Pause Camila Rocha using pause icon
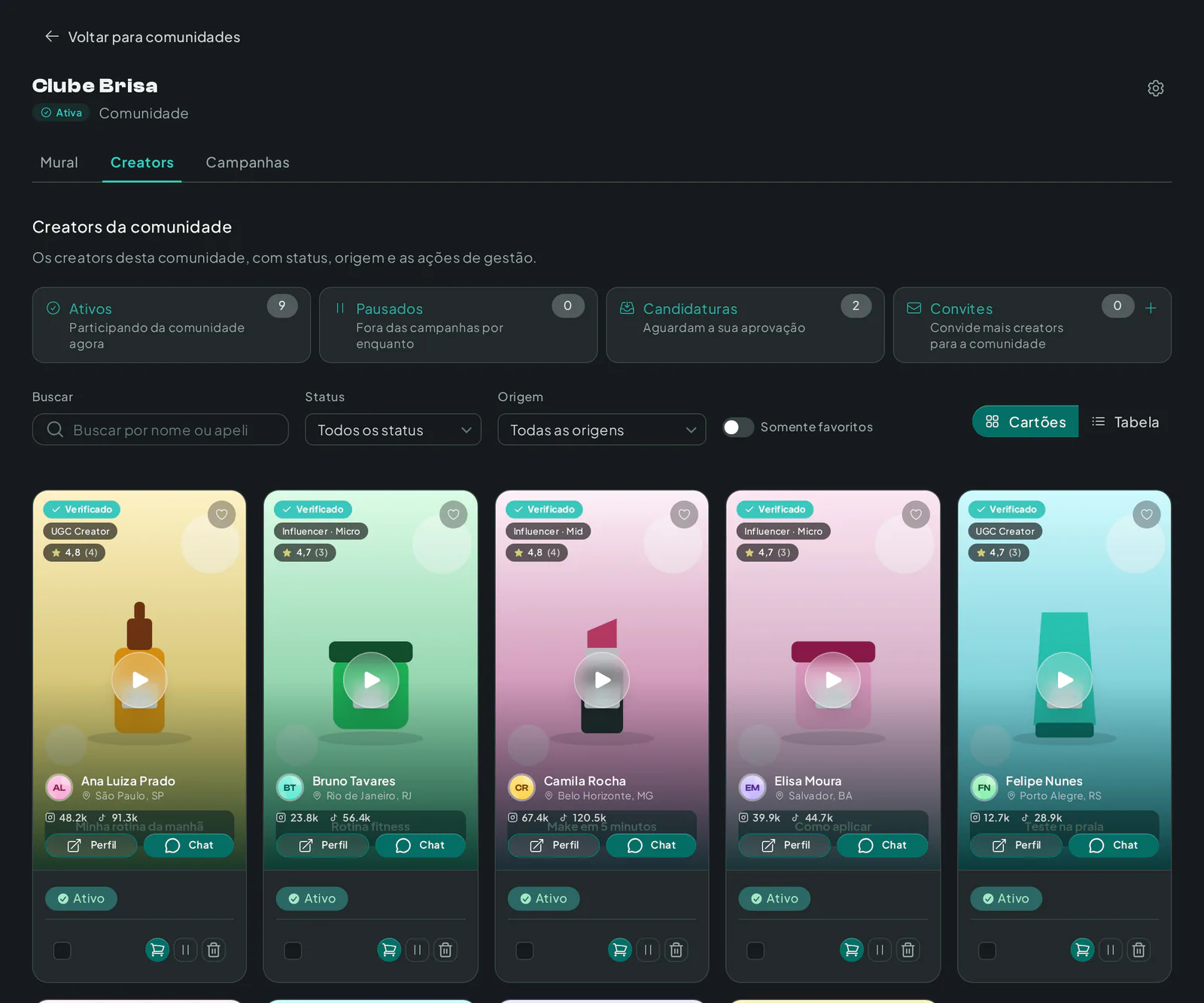 click(x=649, y=950)
